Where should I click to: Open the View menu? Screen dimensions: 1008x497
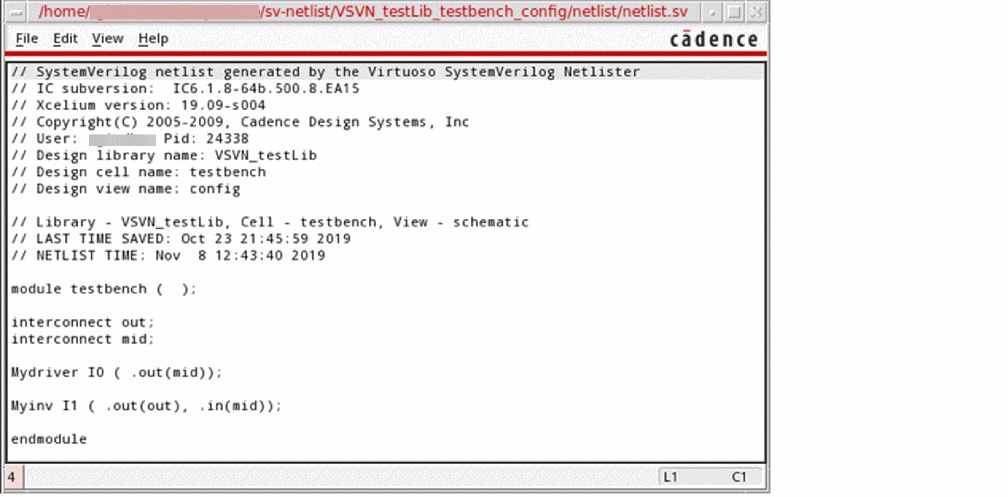tap(107, 39)
